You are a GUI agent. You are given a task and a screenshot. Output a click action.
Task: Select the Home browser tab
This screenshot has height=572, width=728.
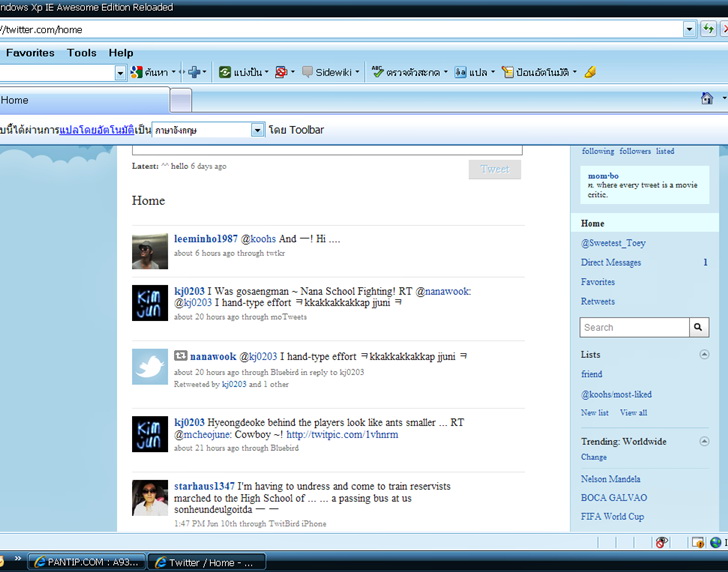[84, 100]
